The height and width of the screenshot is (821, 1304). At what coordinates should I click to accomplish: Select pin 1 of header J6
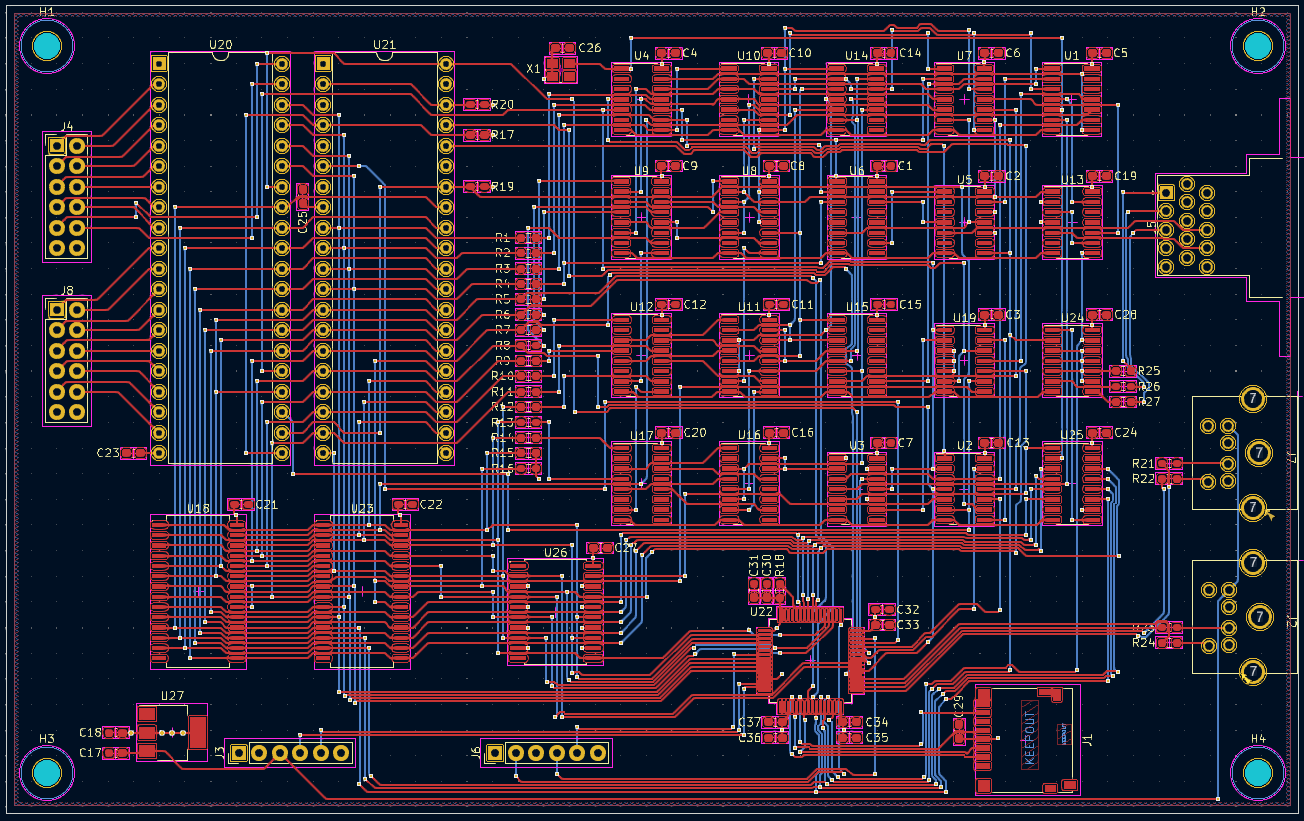coord(494,753)
